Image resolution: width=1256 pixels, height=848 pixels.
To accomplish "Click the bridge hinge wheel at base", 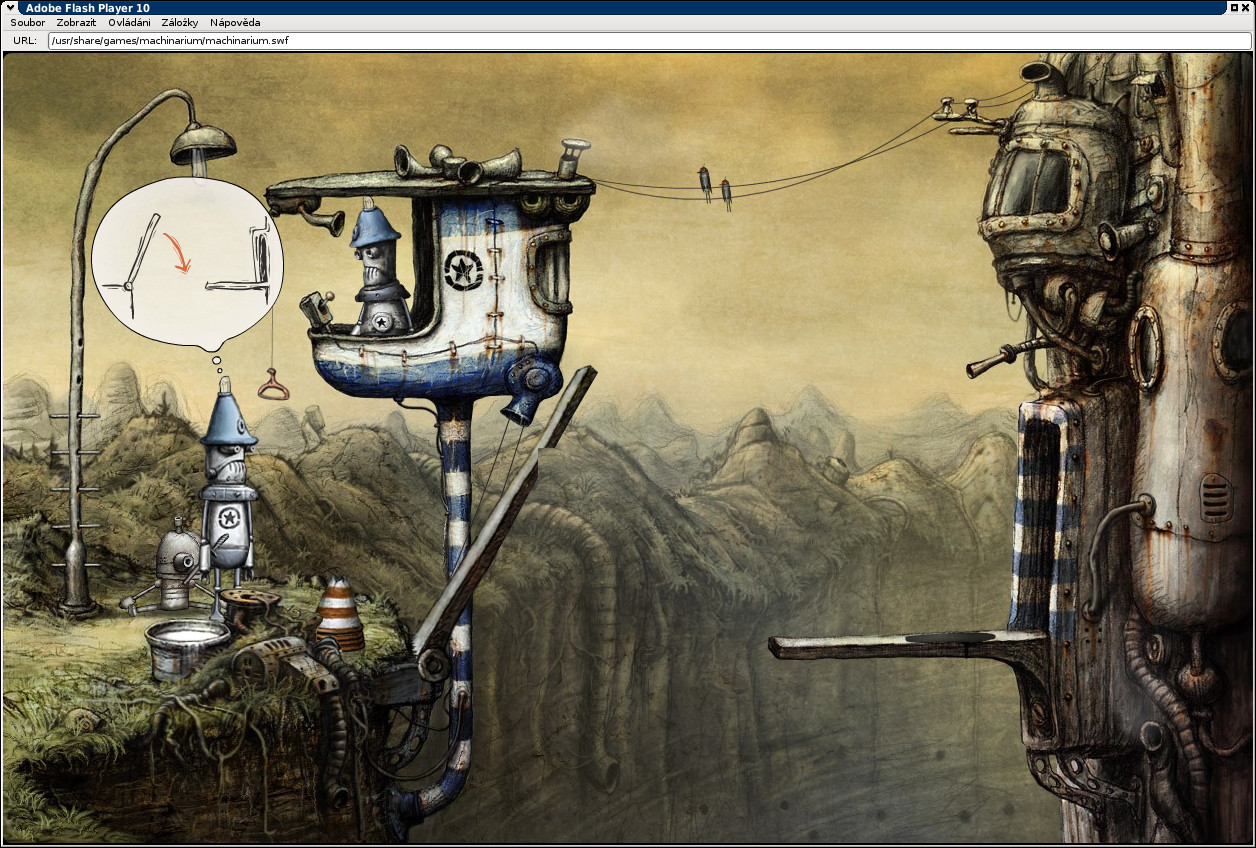I will click(432, 664).
